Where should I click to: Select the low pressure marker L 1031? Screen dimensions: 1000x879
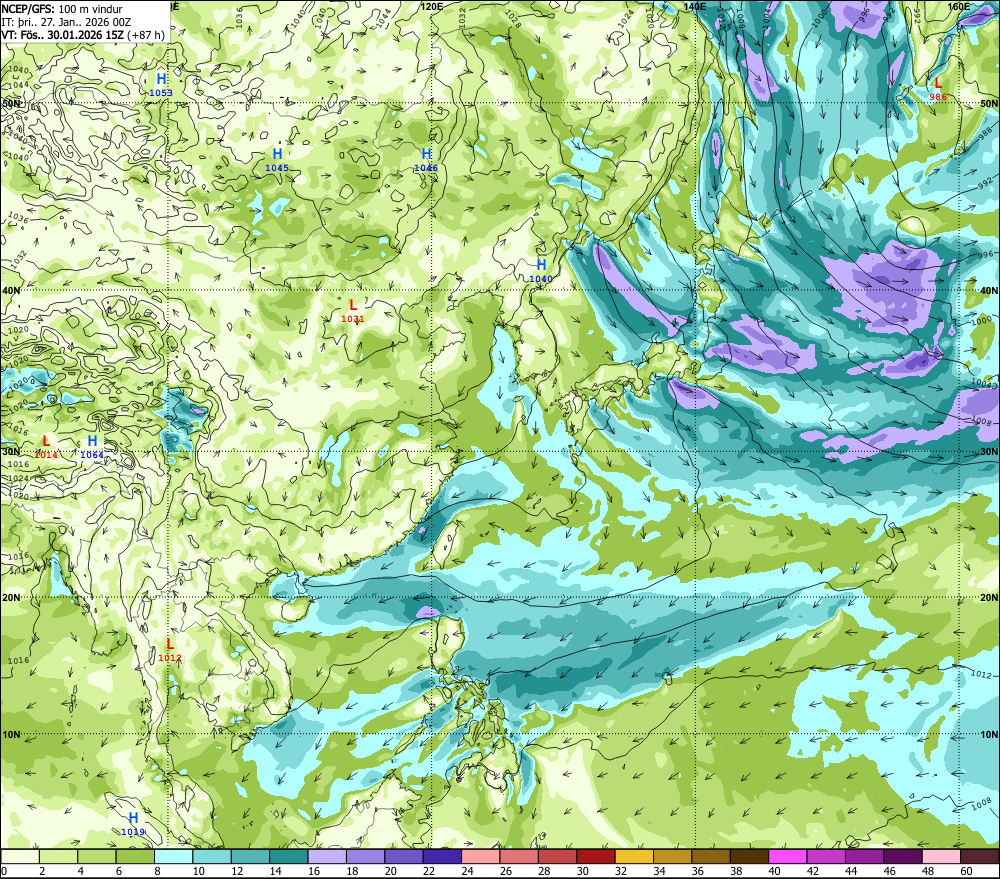353,311
